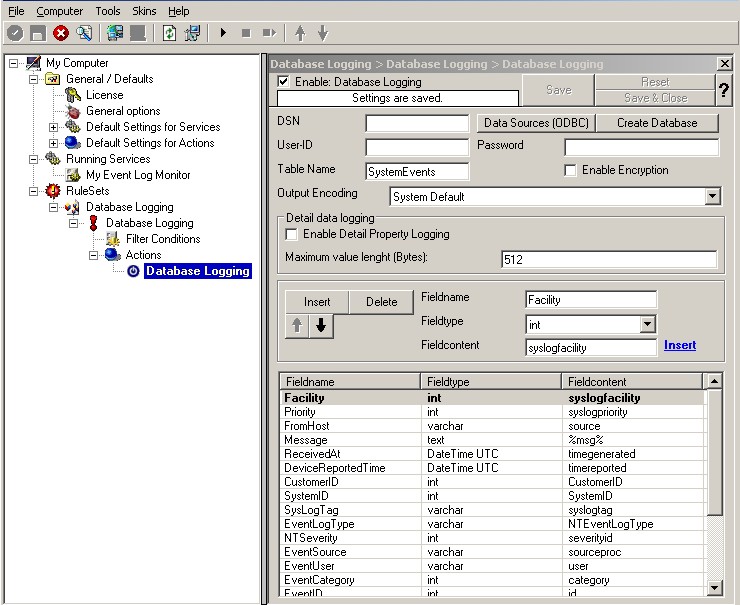
Task: Open the Fieldtype dropdown
Action: pyautogui.click(x=647, y=324)
